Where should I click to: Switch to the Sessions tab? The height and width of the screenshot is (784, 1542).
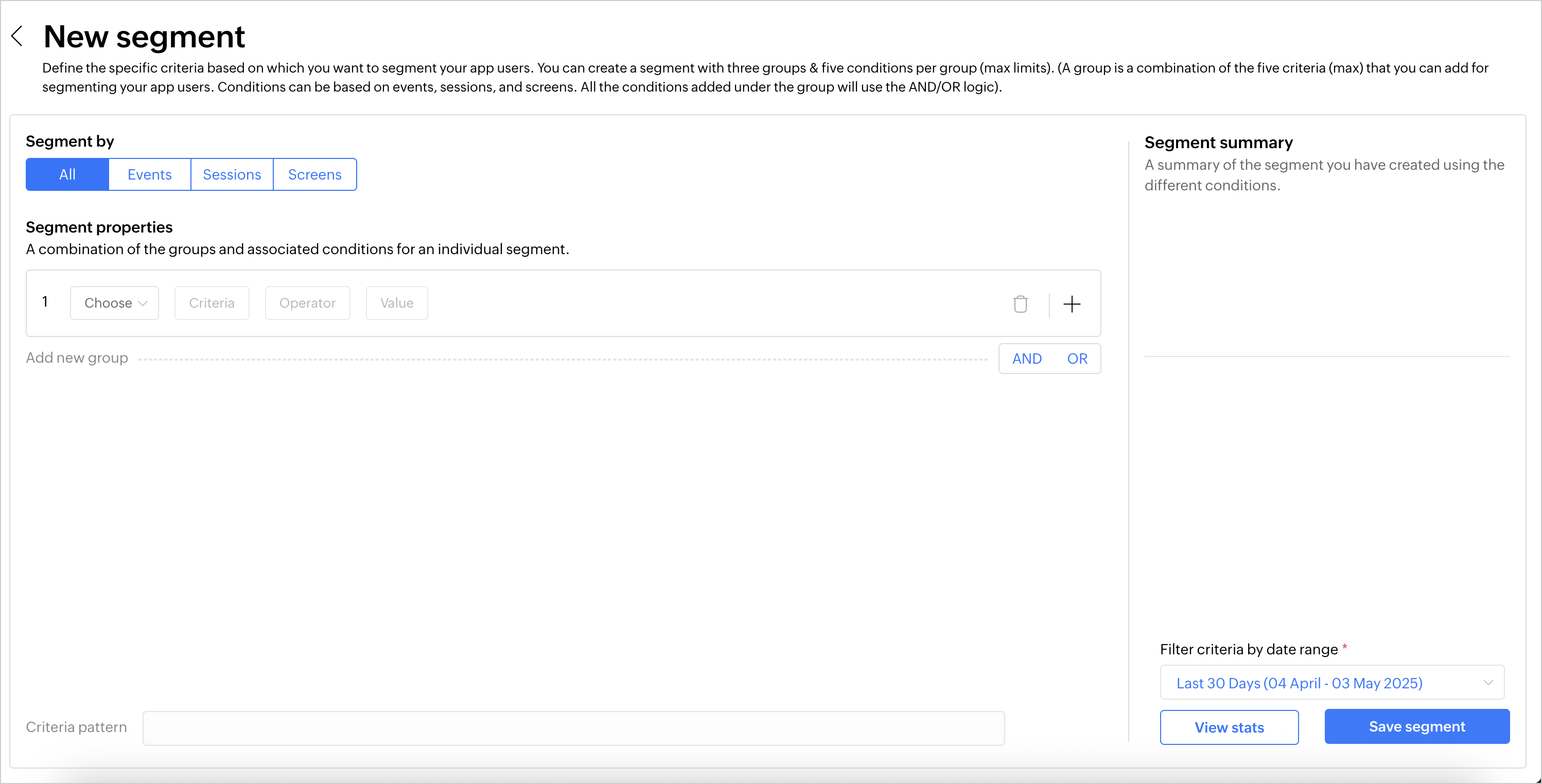pyautogui.click(x=232, y=174)
